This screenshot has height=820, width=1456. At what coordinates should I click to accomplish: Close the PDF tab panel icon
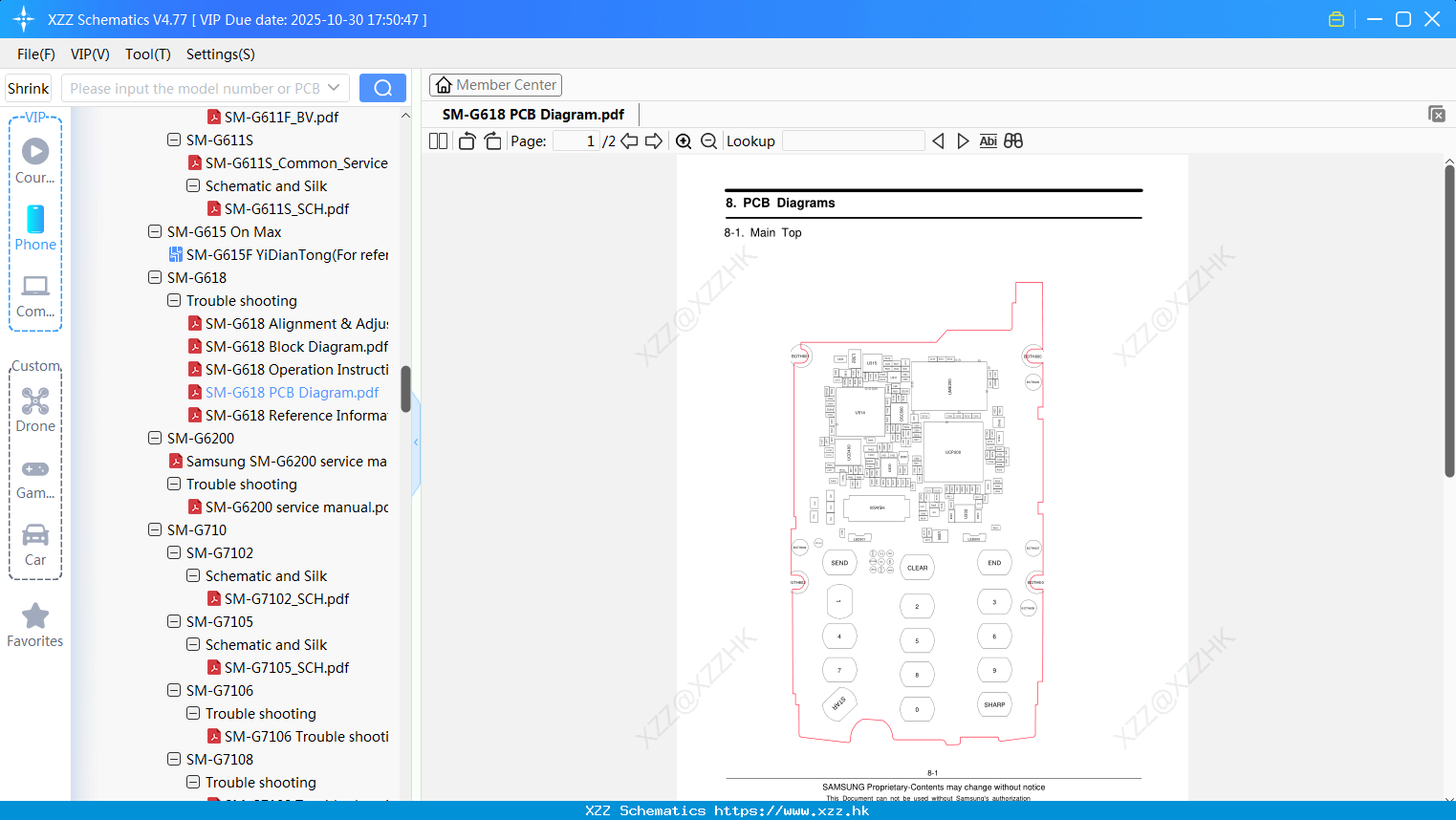pyautogui.click(x=1436, y=114)
